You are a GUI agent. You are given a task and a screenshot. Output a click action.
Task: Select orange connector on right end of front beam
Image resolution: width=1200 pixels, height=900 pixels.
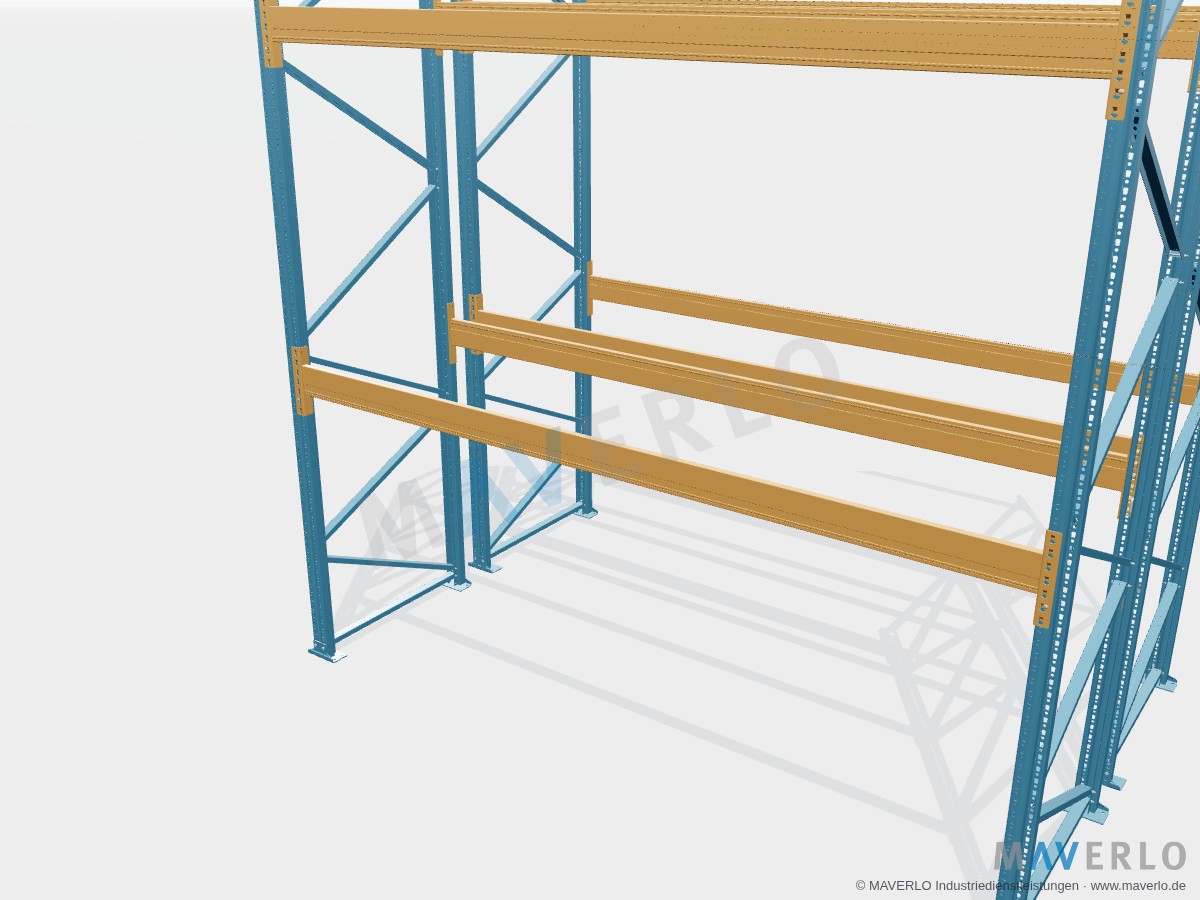[x=1048, y=578]
